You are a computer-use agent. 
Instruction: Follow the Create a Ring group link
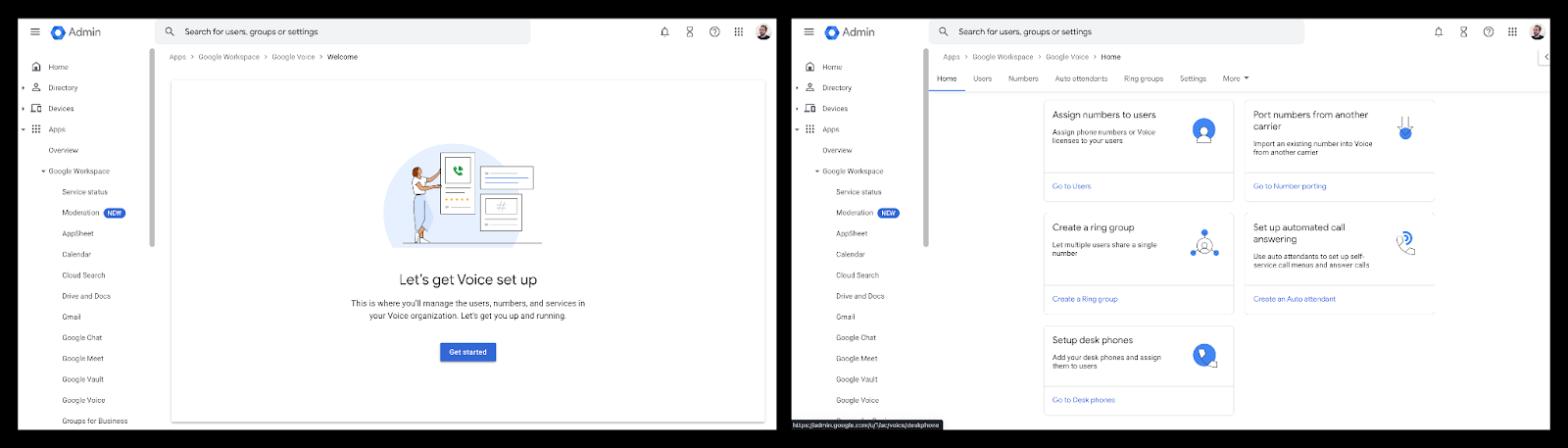pyautogui.click(x=1085, y=299)
